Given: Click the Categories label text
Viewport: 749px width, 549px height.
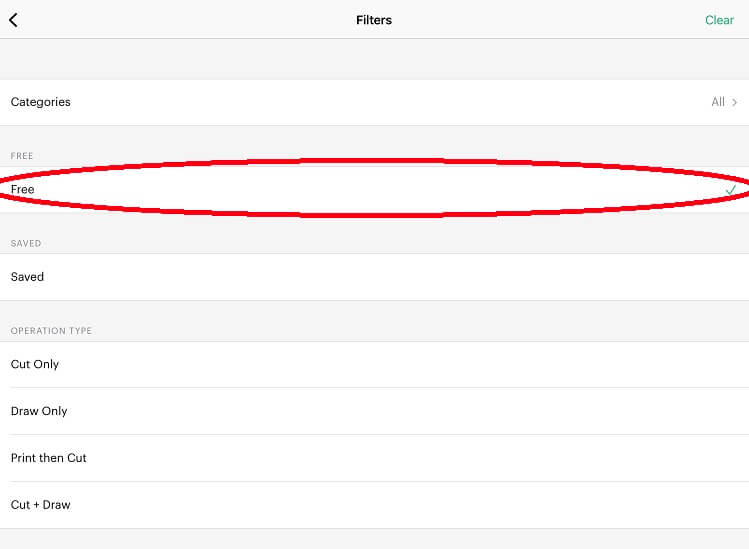Looking at the screenshot, I should pyautogui.click(x=41, y=102).
